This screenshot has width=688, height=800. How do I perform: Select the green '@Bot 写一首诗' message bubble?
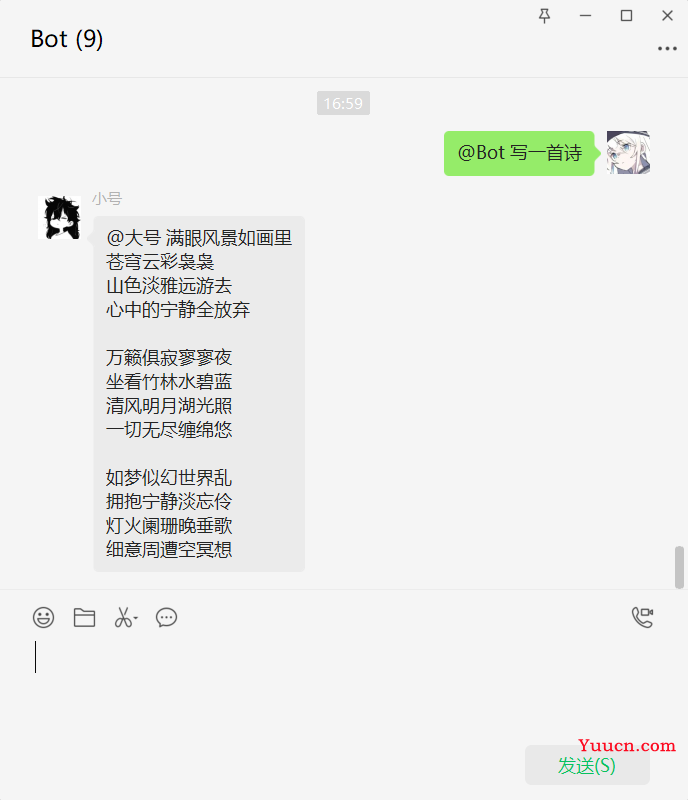coord(519,153)
